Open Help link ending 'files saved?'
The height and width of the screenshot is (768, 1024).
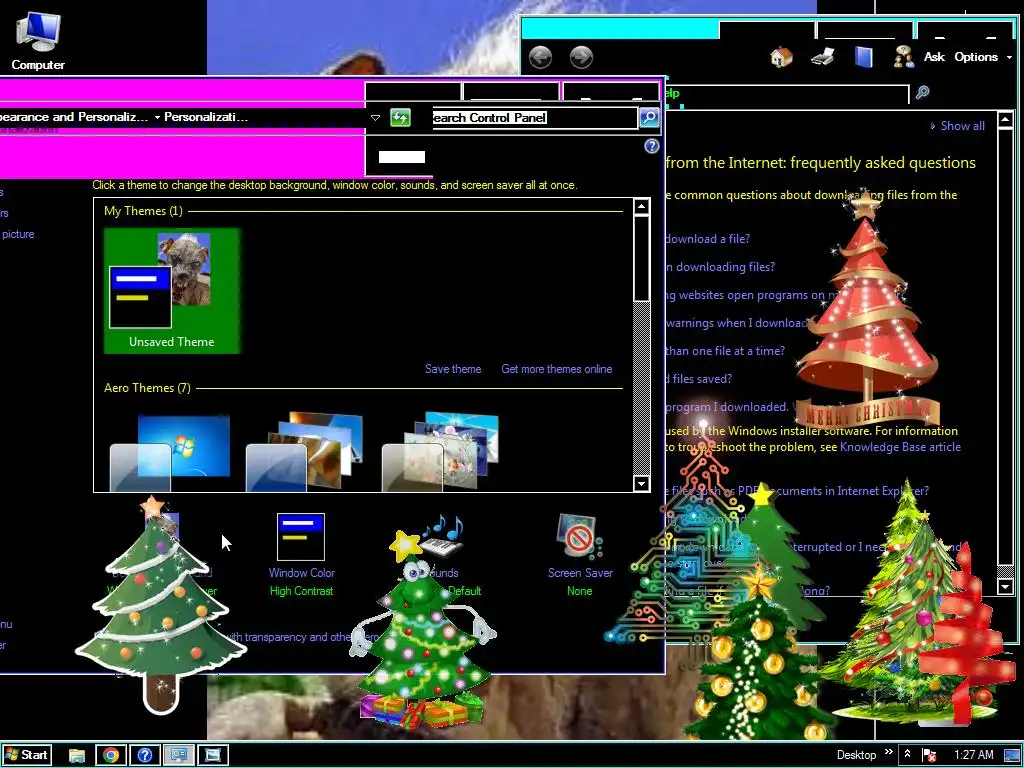pos(699,379)
